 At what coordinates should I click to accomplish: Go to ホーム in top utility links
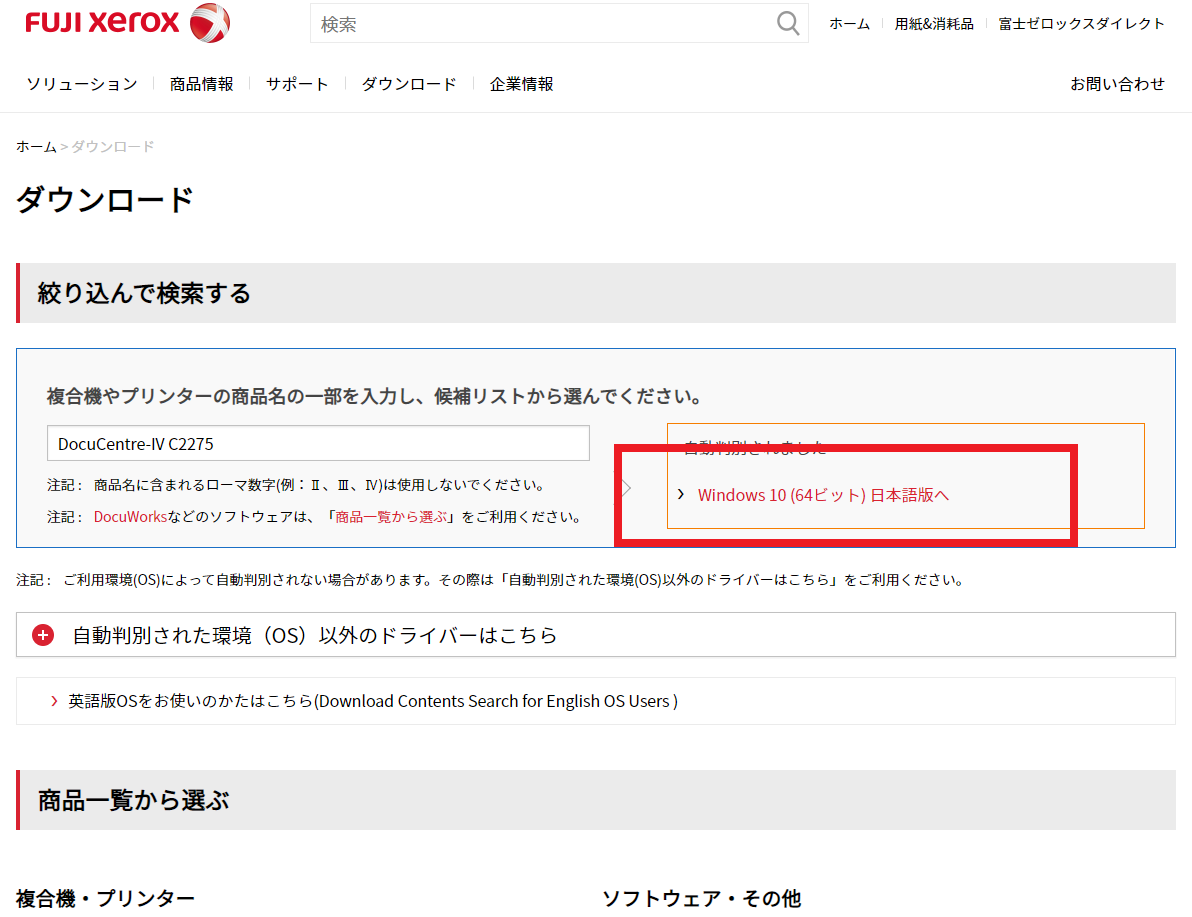point(849,24)
